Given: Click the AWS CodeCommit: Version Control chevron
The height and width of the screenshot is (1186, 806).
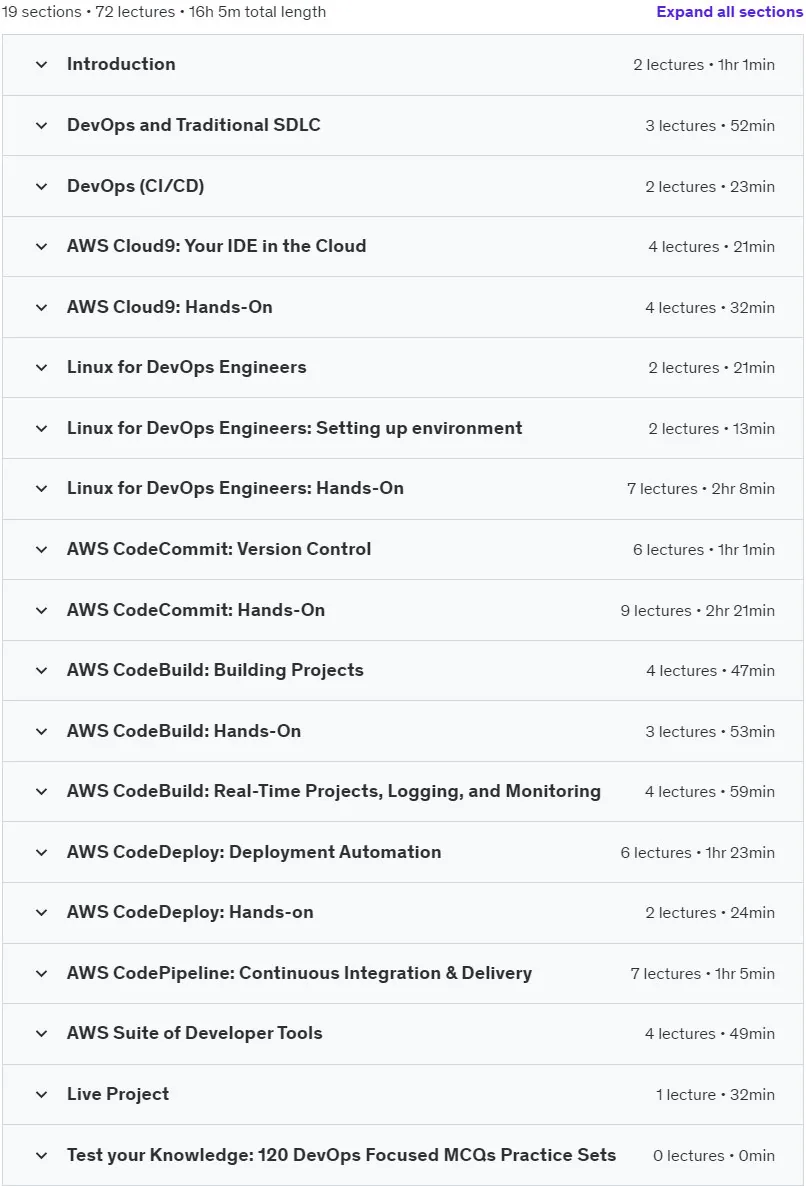Looking at the screenshot, I should [x=42, y=550].
